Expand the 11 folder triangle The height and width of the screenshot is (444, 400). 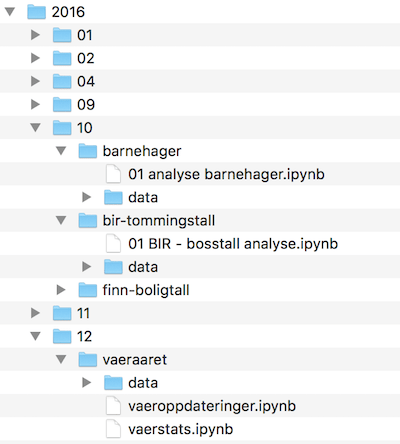[35, 313]
